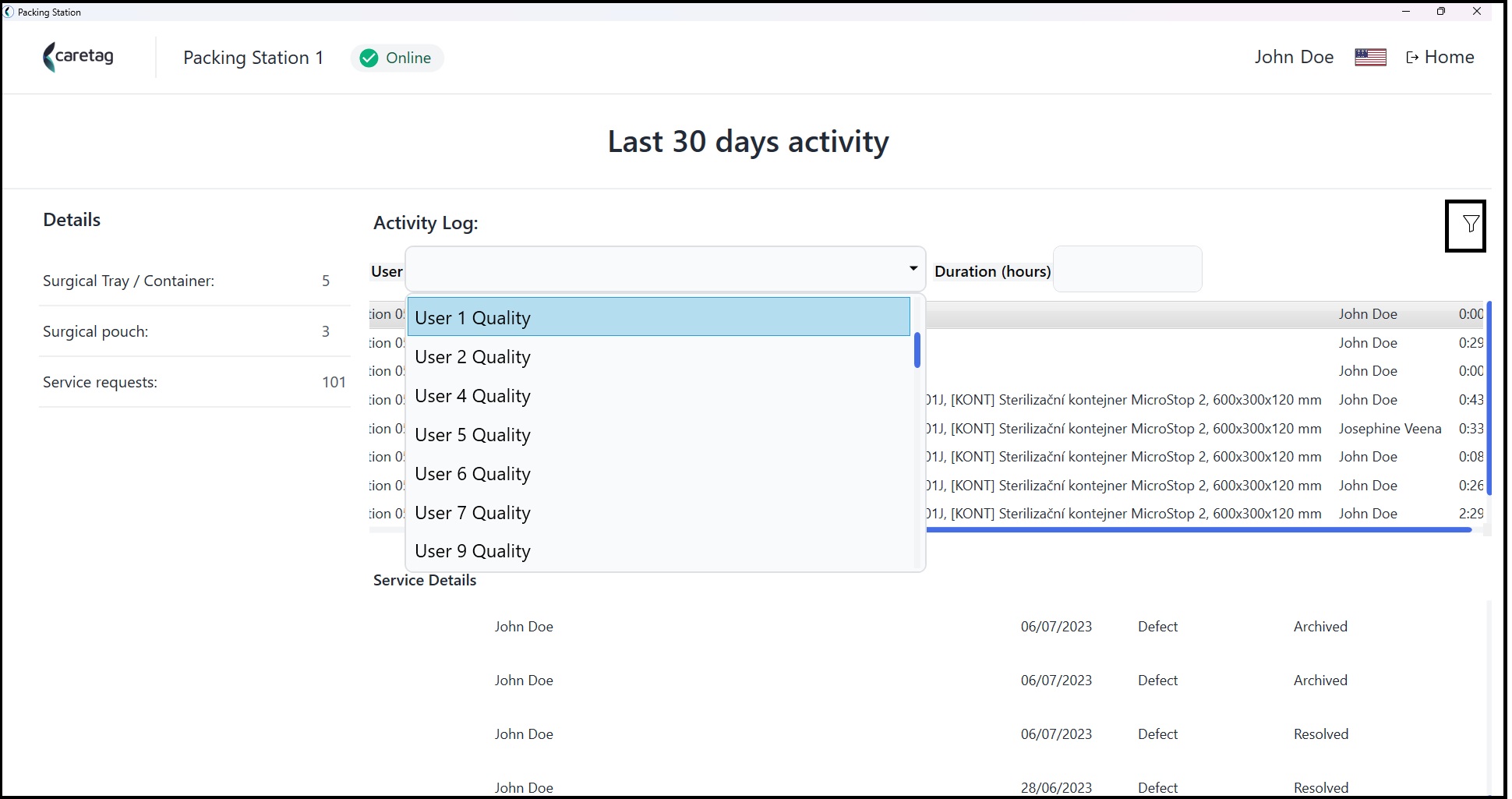Click the green Online status checkmark
Image resolution: width=1512 pixels, height=799 pixels.
click(369, 58)
